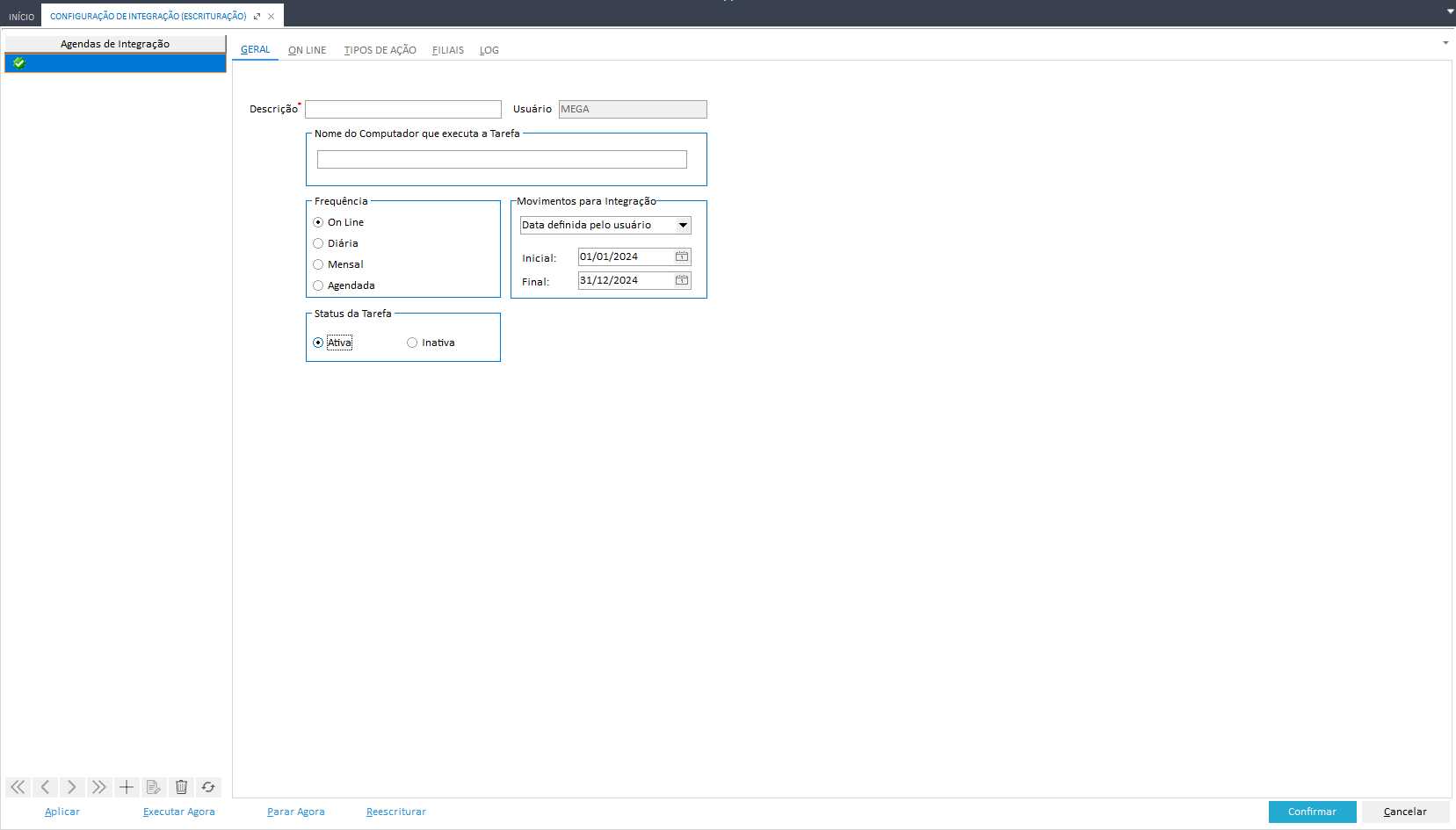Switch to the ON LINE tab
This screenshot has width=1456, height=830.
(x=308, y=50)
